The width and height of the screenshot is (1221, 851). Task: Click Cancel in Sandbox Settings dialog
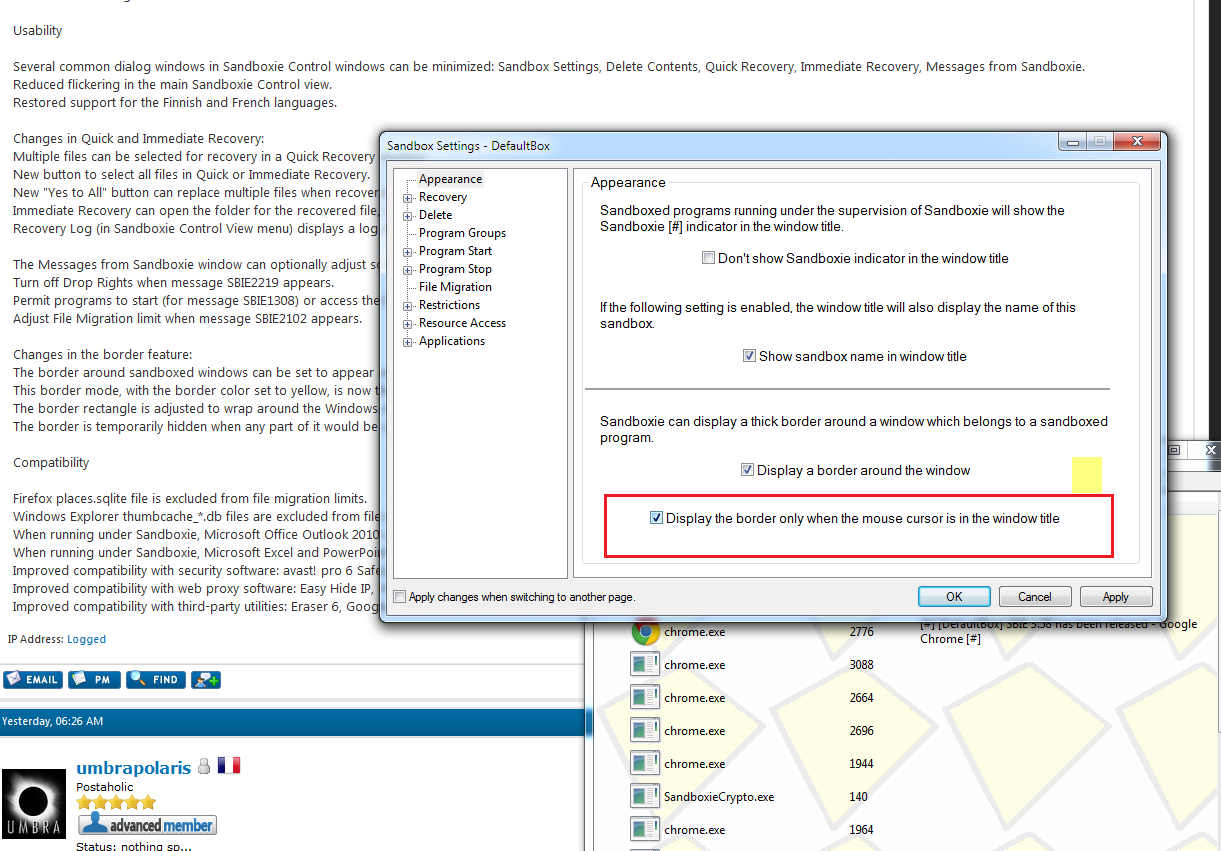point(1035,597)
